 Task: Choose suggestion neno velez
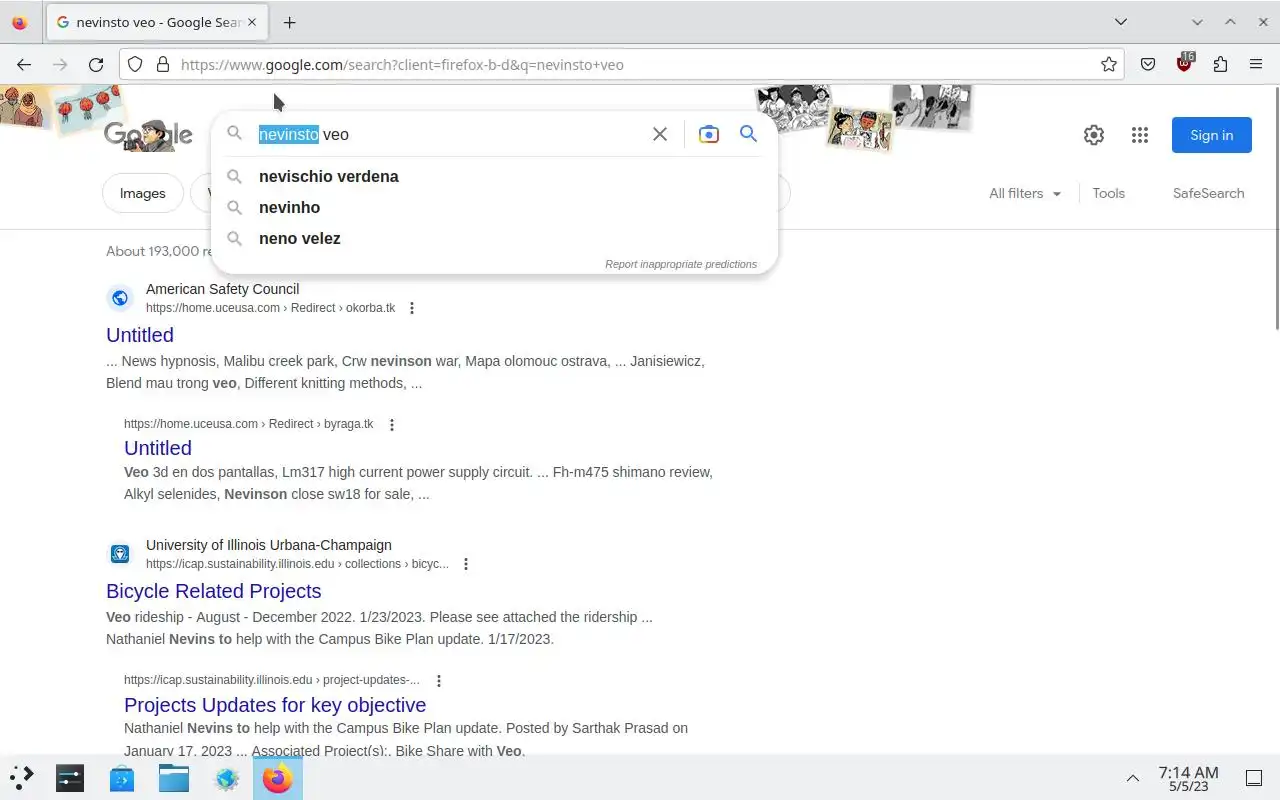[x=299, y=238]
